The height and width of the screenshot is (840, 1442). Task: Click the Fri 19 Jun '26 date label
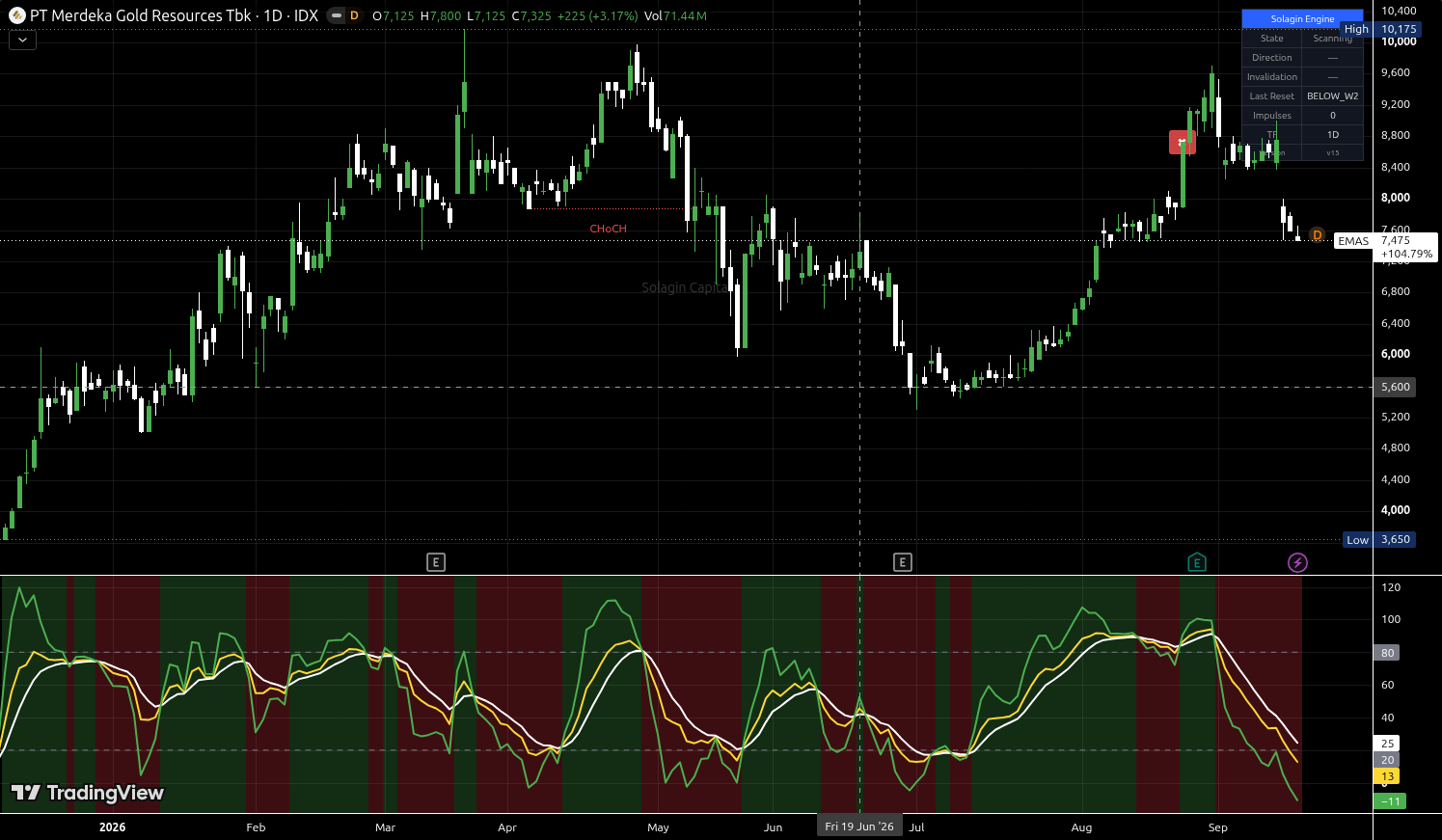pyautogui.click(x=859, y=826)
